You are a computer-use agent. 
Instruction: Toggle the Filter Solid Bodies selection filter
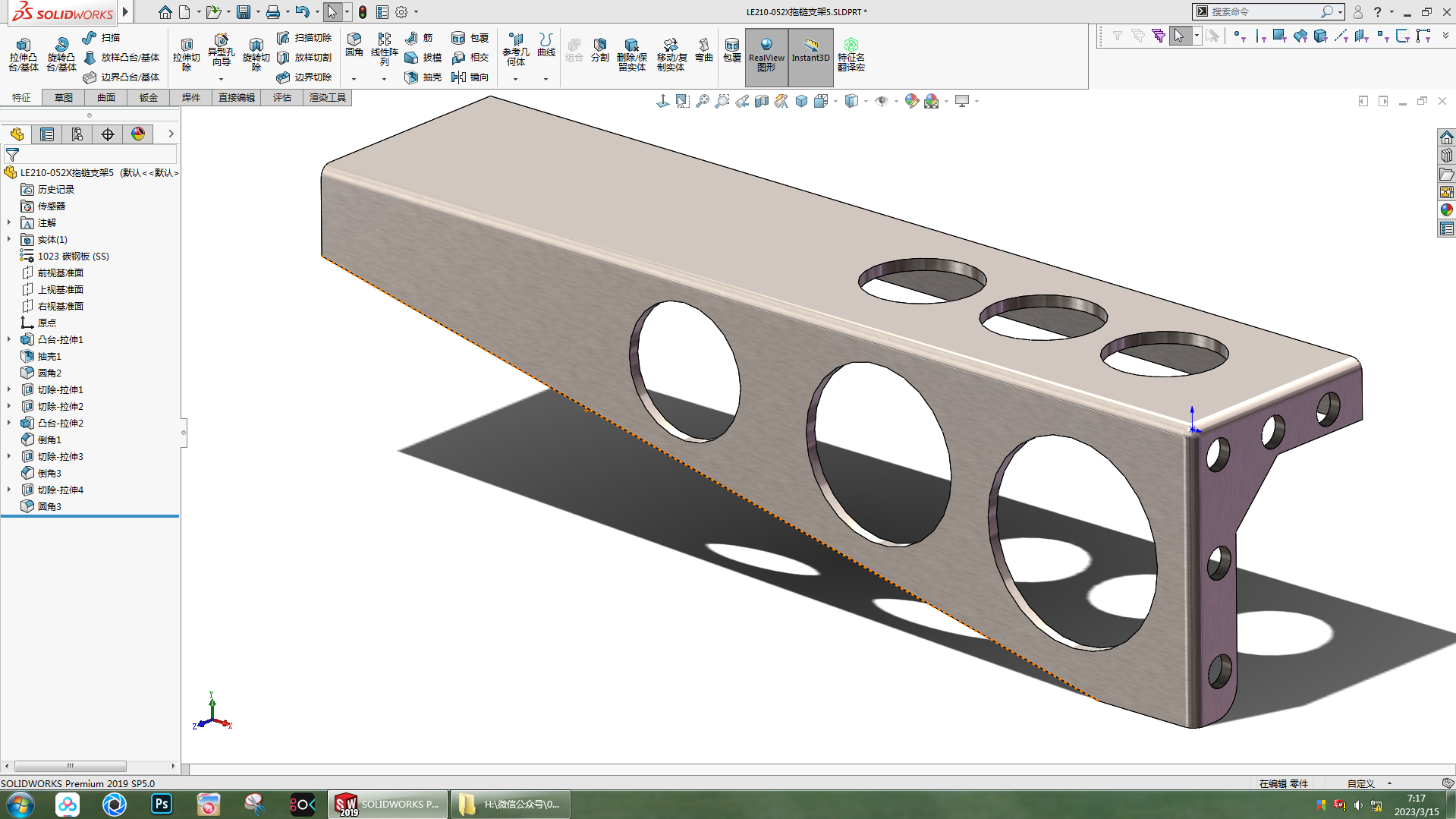[x=1321, y=36]
